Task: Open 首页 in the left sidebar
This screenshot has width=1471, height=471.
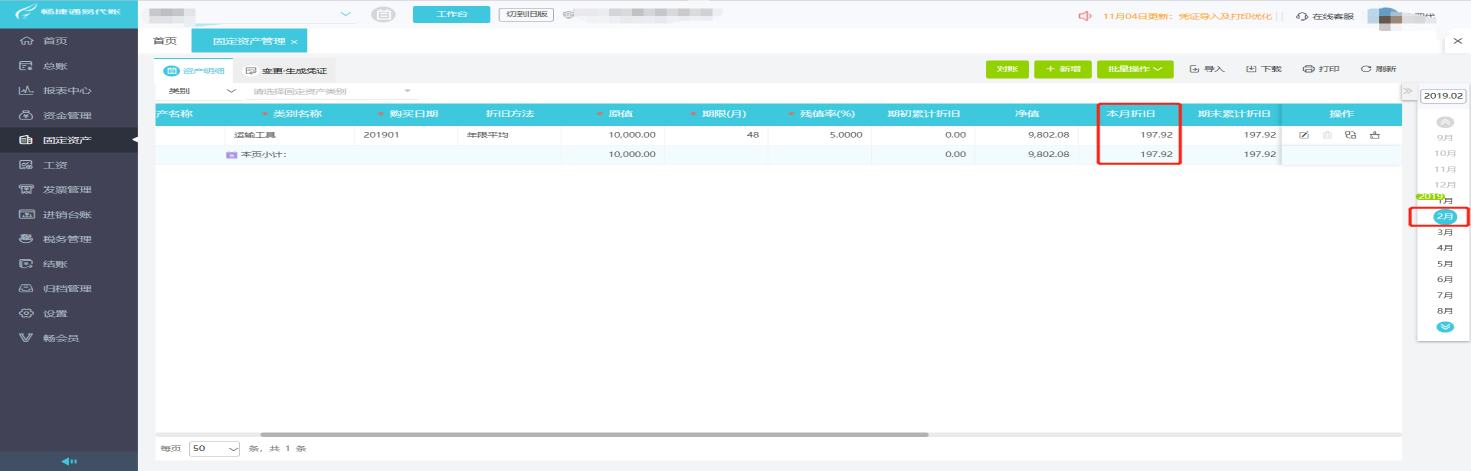Action: pos(55,41)
